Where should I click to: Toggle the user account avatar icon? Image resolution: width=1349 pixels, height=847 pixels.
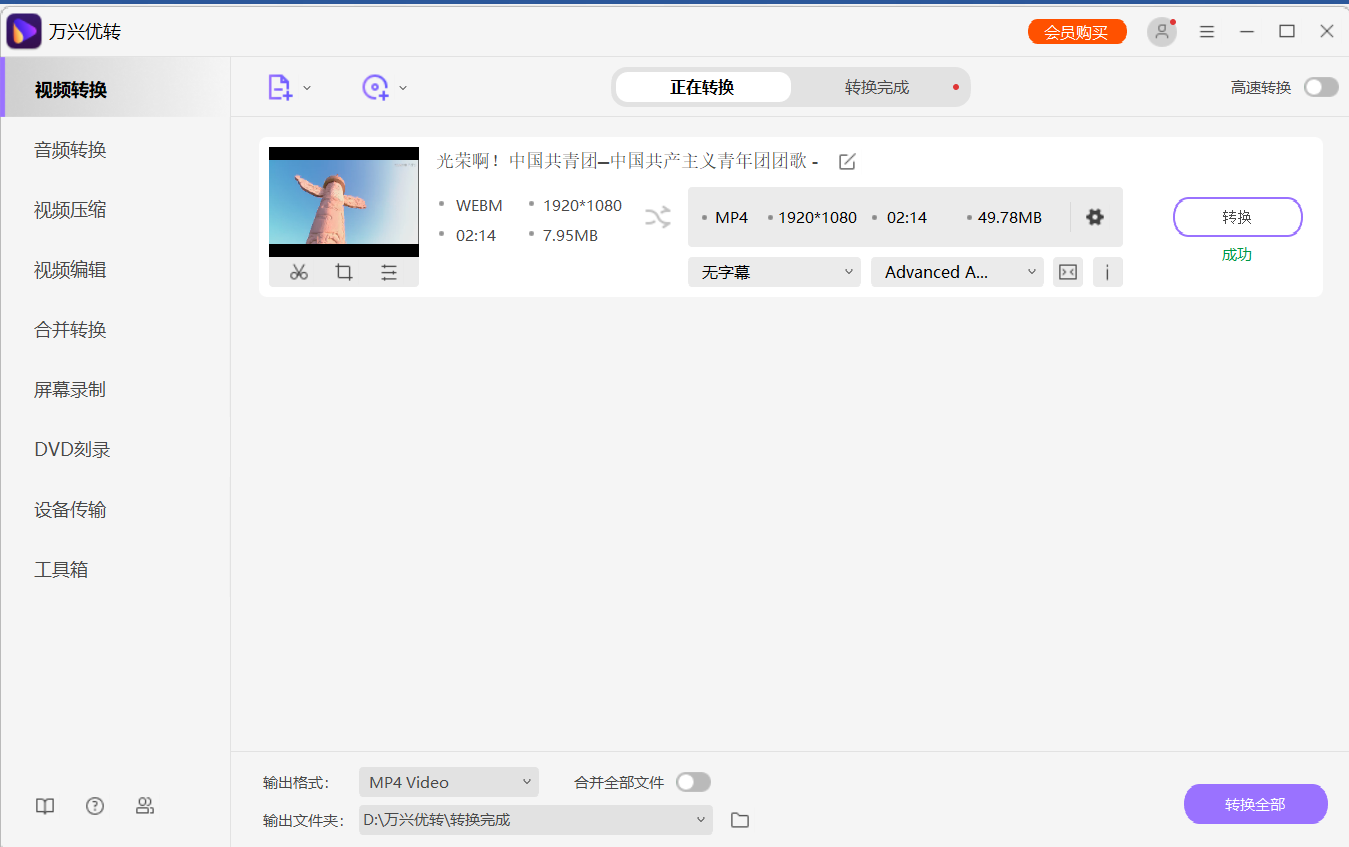tap(1161, 31)
